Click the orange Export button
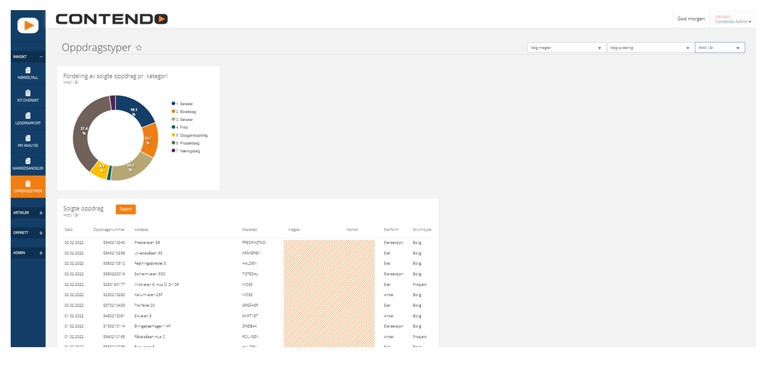This screenshot has height=365, width=772. point(126,209)
